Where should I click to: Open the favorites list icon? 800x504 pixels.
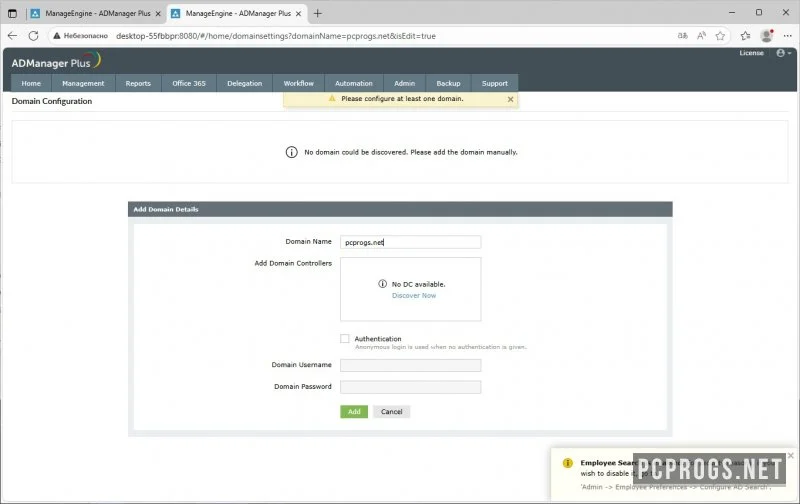coord(745,36)
